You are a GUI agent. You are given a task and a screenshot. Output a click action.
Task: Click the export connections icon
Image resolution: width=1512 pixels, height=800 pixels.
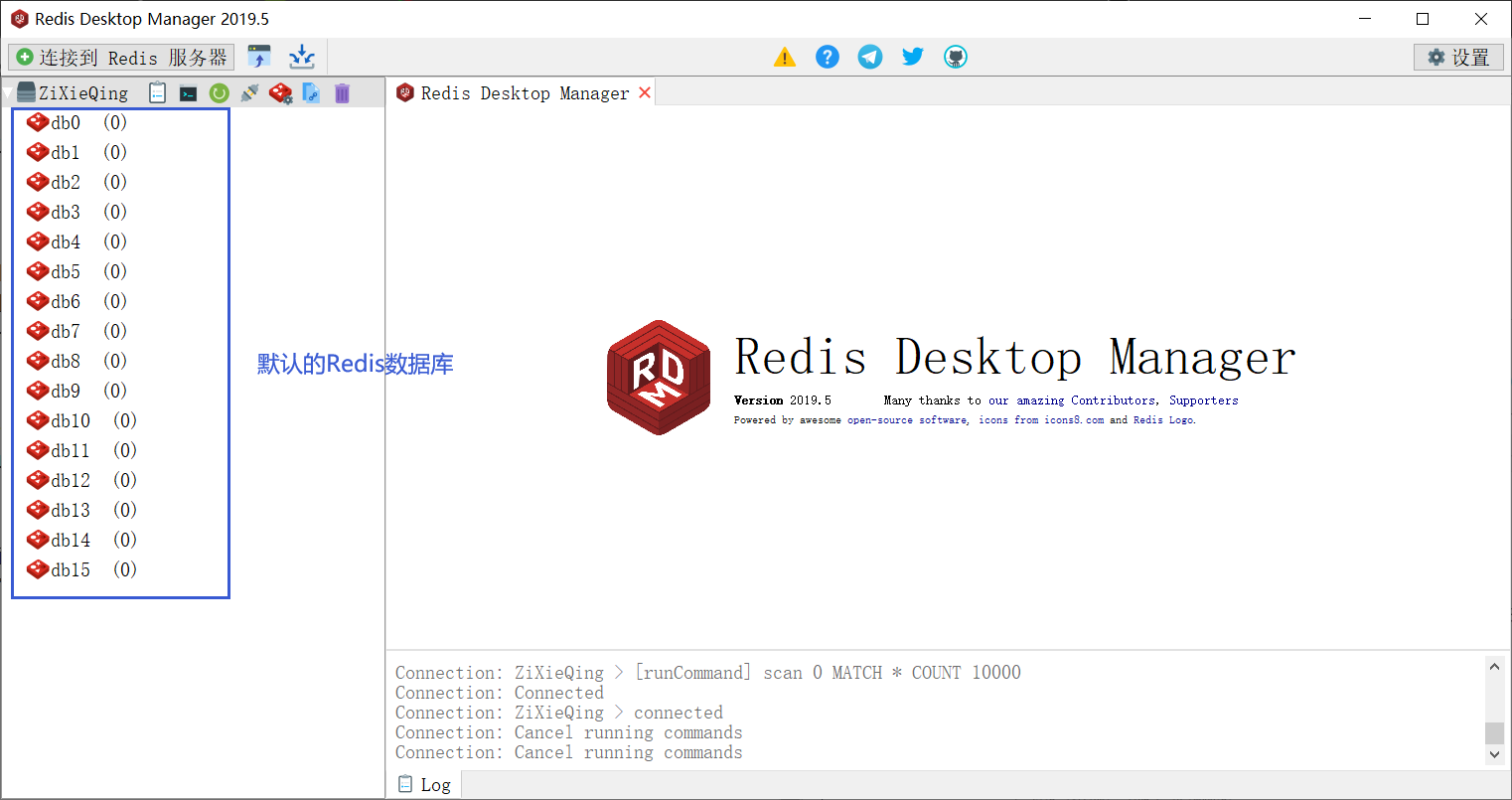302,57
